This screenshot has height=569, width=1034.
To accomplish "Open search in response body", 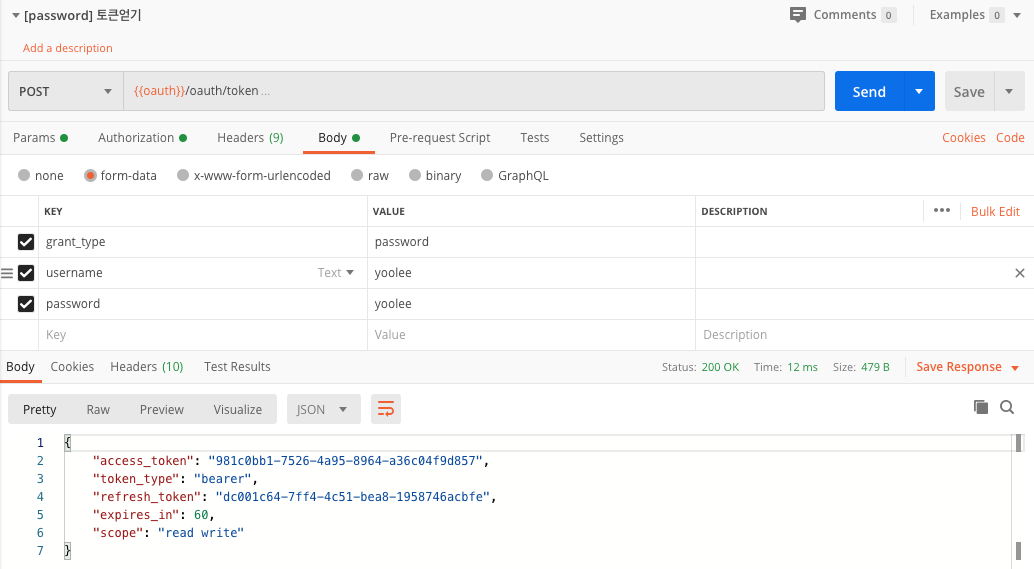I will click(1007, 407).
